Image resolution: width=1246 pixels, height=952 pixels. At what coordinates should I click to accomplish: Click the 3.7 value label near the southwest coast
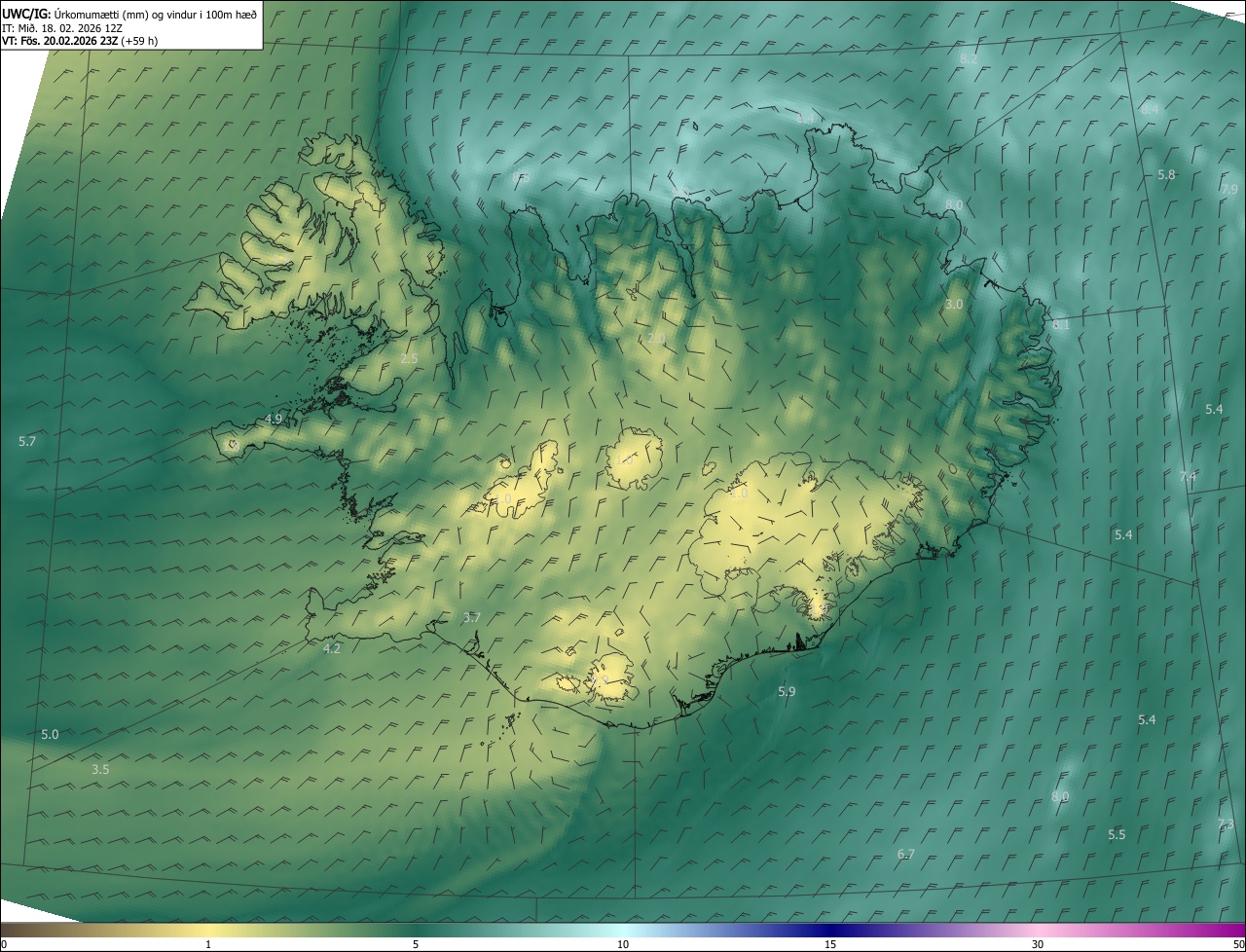(x=472, y=617)
